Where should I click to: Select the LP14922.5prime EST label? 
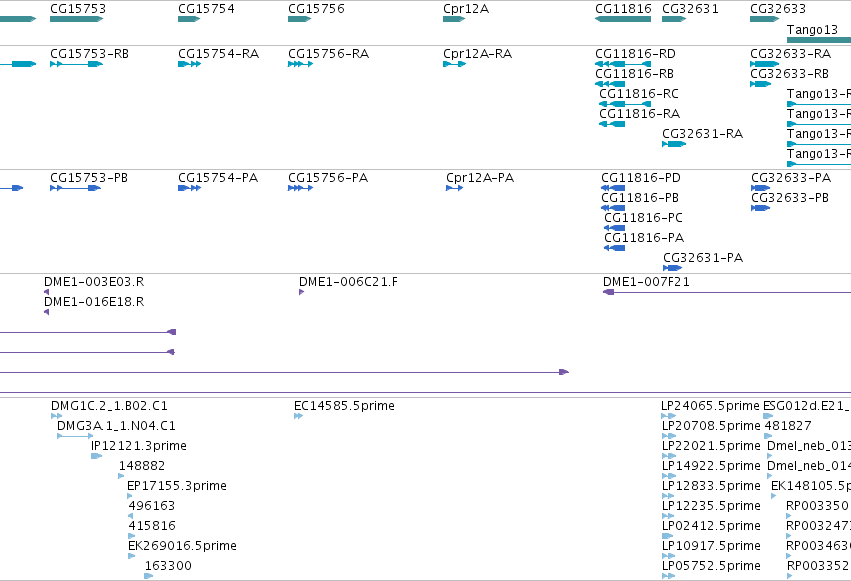(x=711, y=467)
